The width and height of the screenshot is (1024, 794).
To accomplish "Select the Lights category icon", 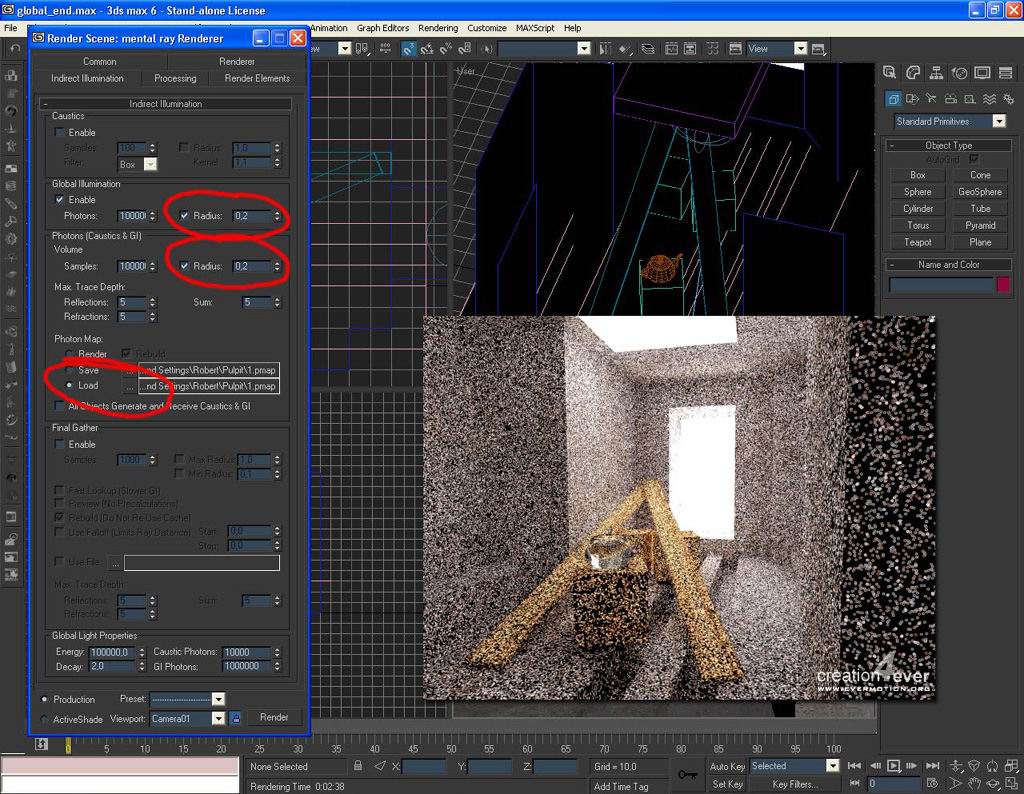I will pos(932,99).
